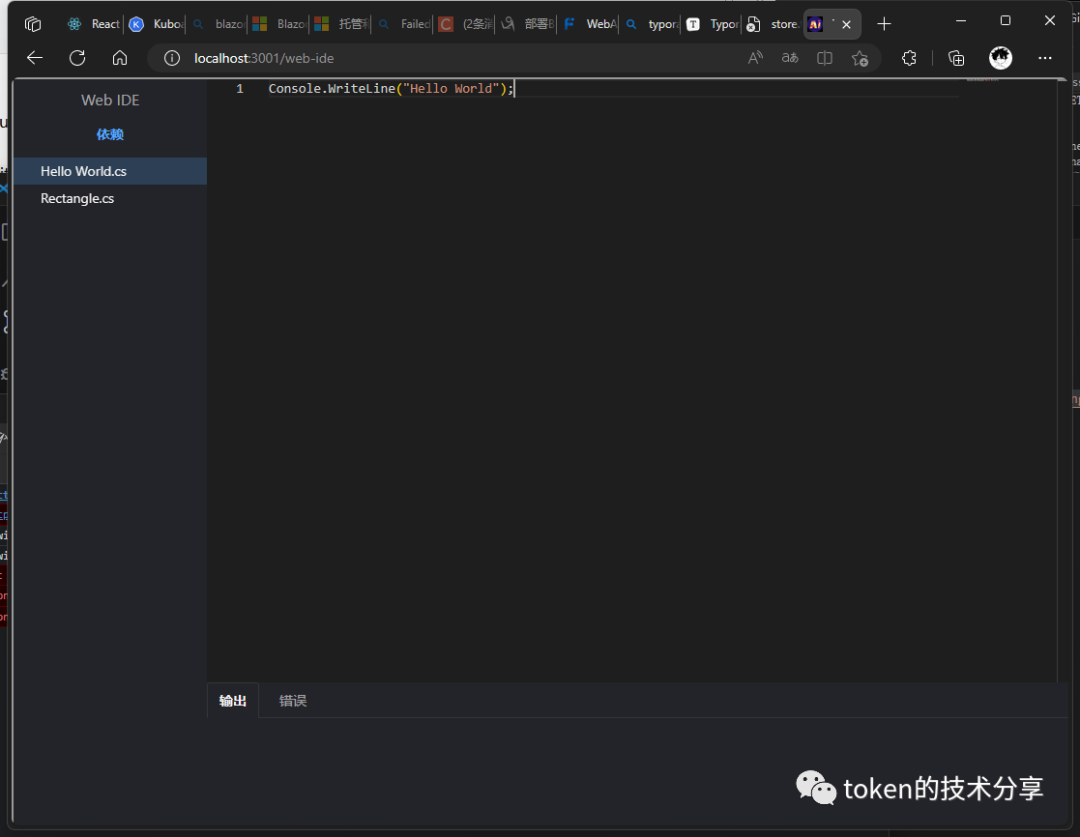The height and width of the screenshot is (837, 1080).
Task: Open a new browser tab
Action: coord(884,24)
